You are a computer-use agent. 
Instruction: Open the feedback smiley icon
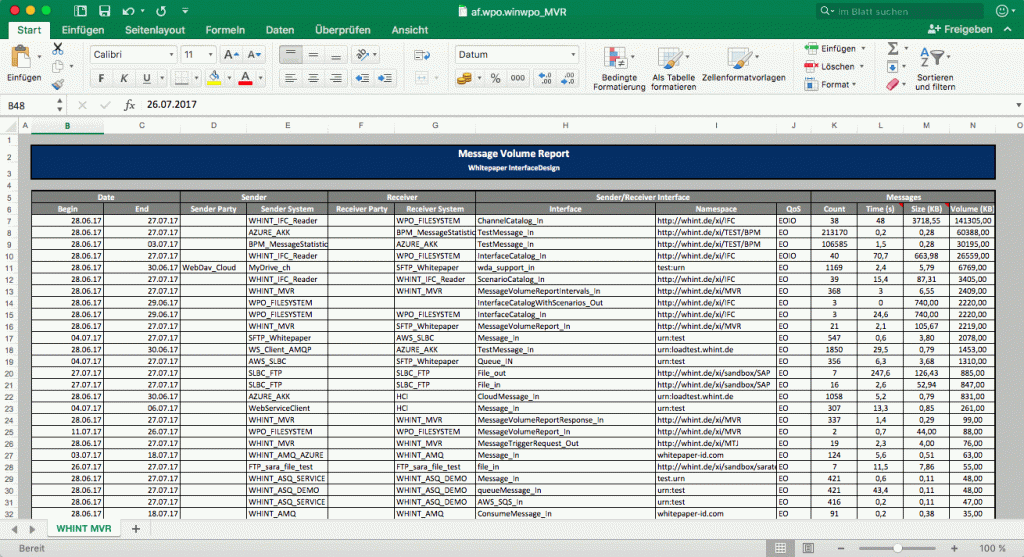coord(1002,11)
